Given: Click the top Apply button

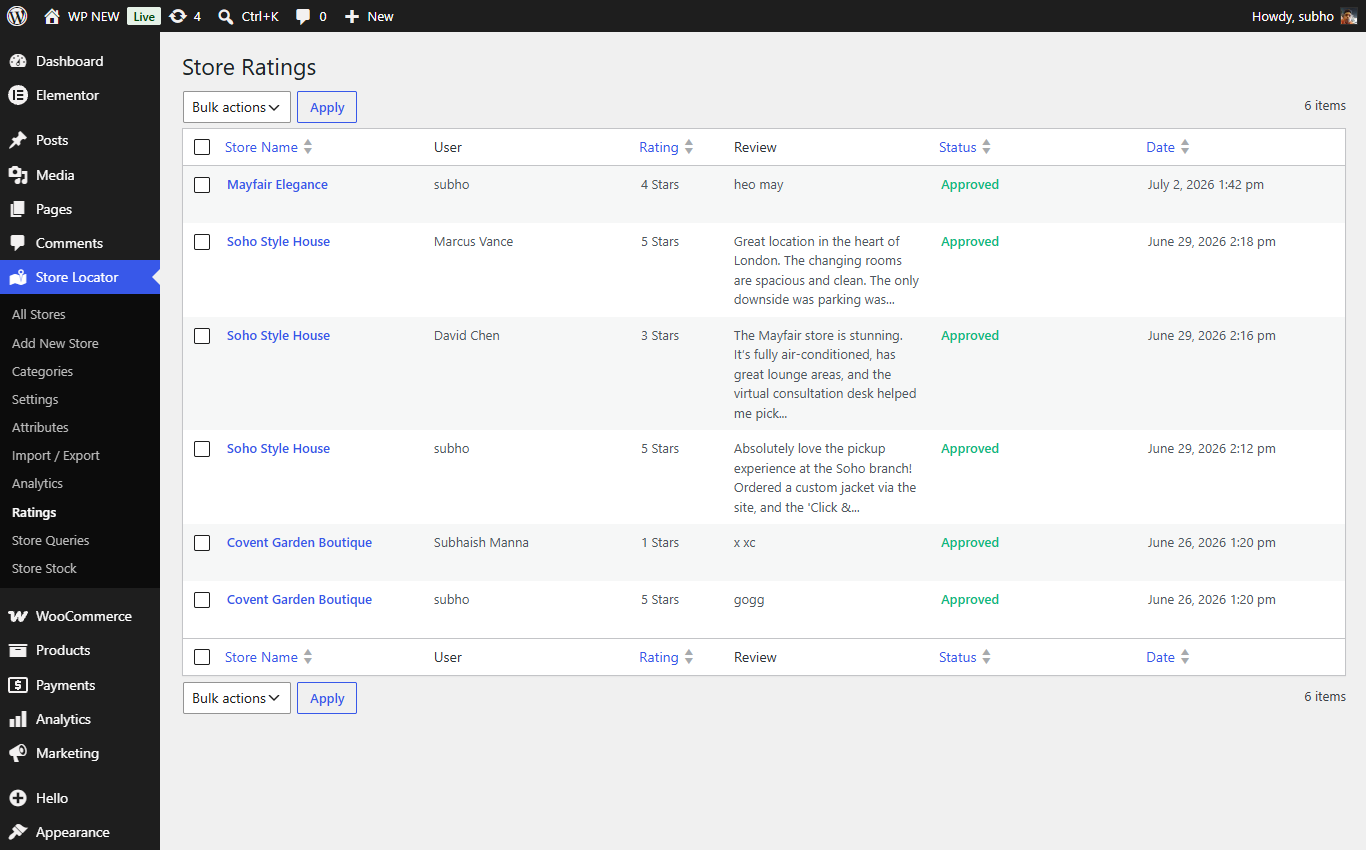Looking at the screenshot, I should tap(327, 107).
